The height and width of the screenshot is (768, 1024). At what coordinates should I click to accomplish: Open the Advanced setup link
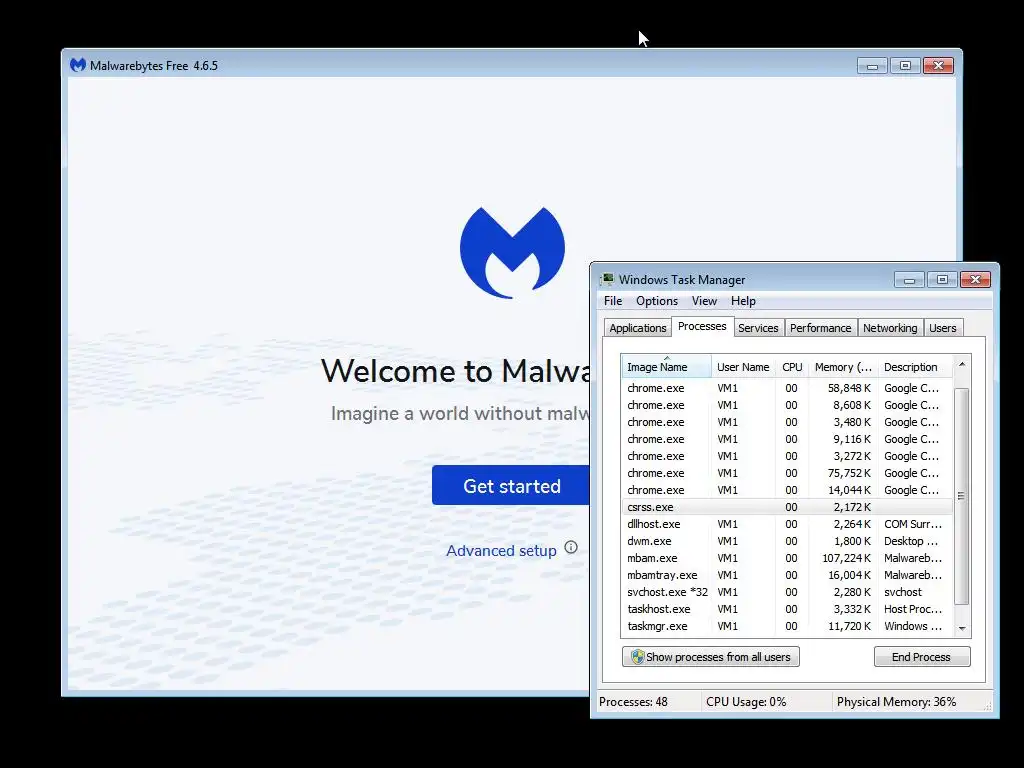coord(501,551)
